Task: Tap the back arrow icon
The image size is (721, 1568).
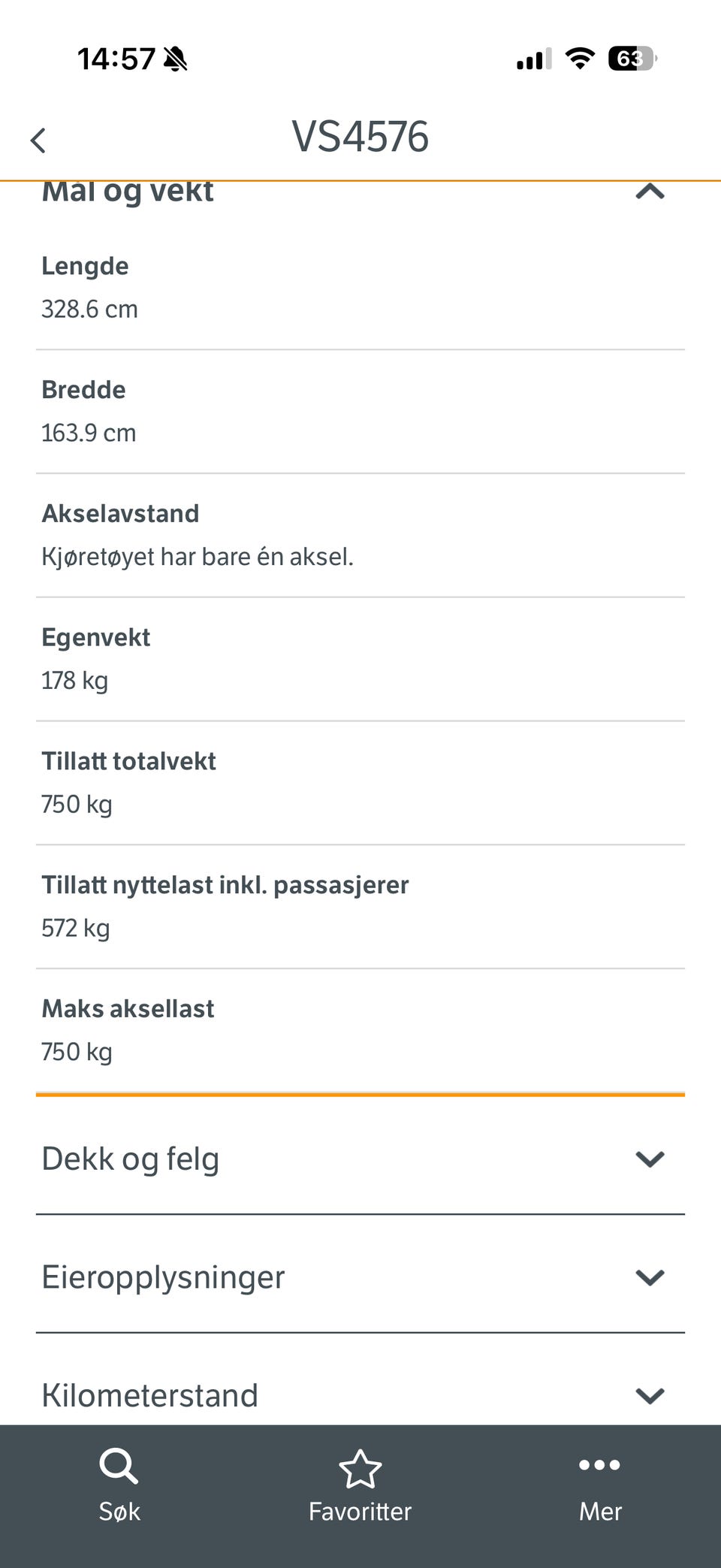Action: click(38, 140)
